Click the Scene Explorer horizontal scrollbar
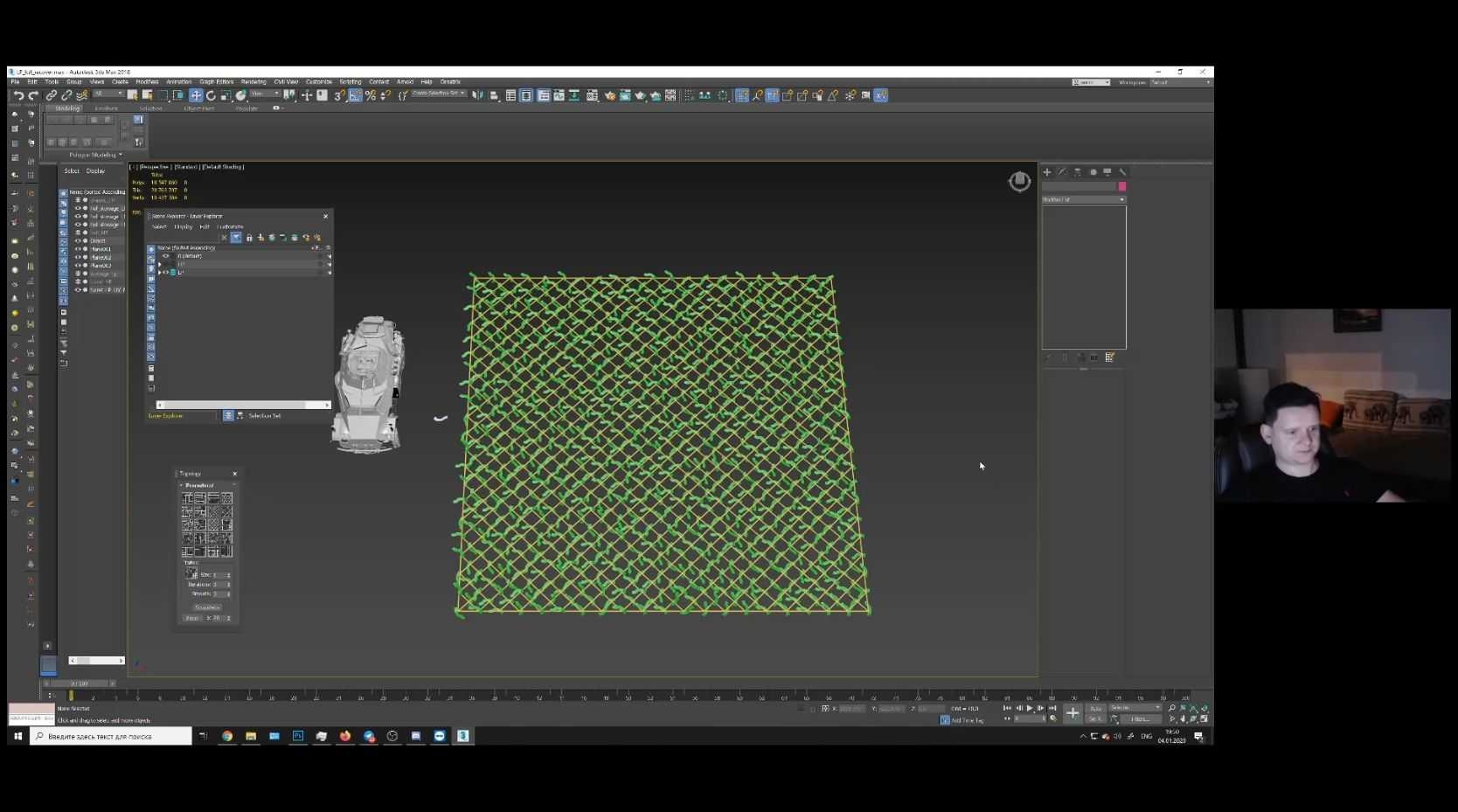 pos(97,661)
